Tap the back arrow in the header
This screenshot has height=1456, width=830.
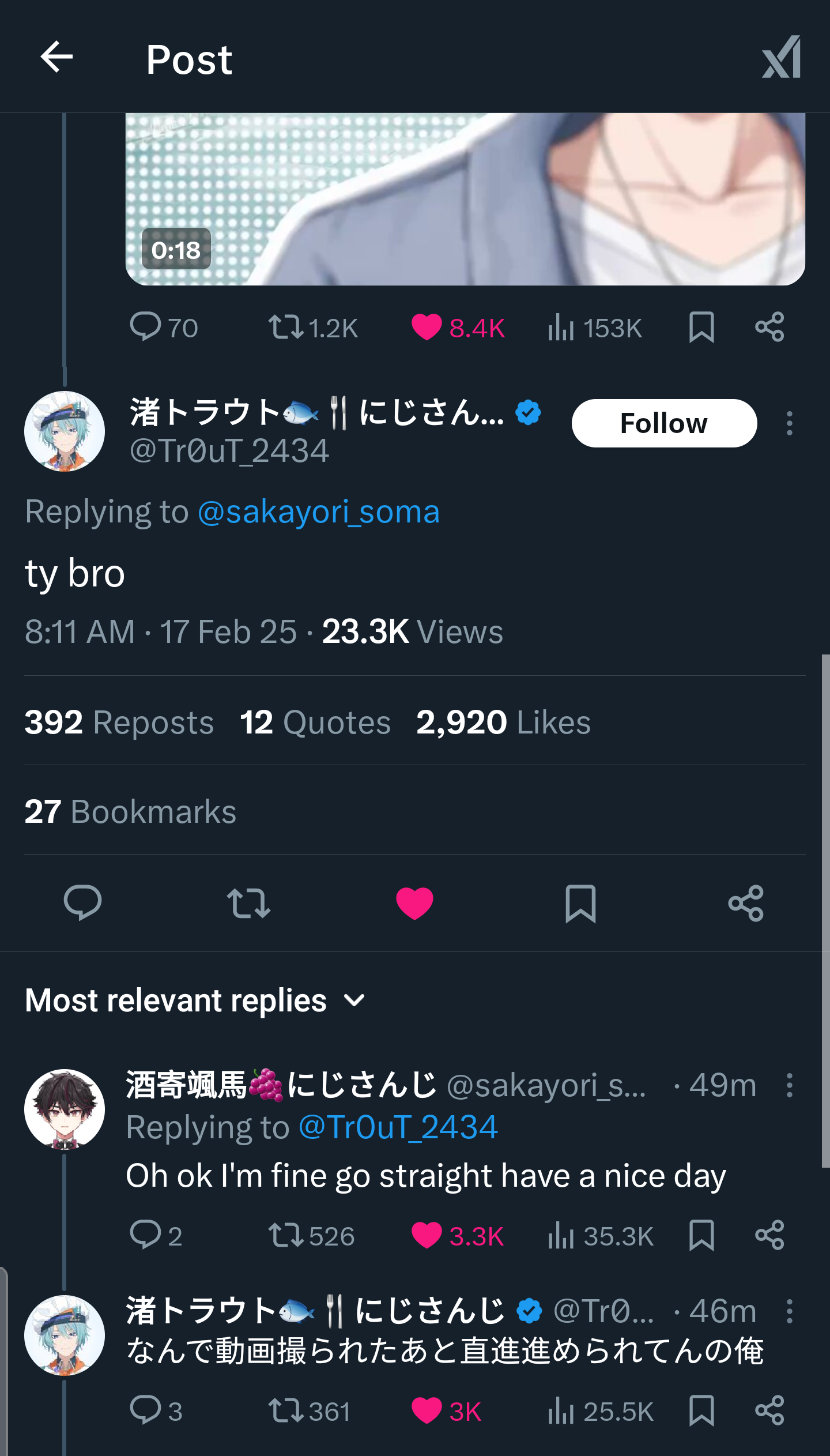[x=56, y=57]
